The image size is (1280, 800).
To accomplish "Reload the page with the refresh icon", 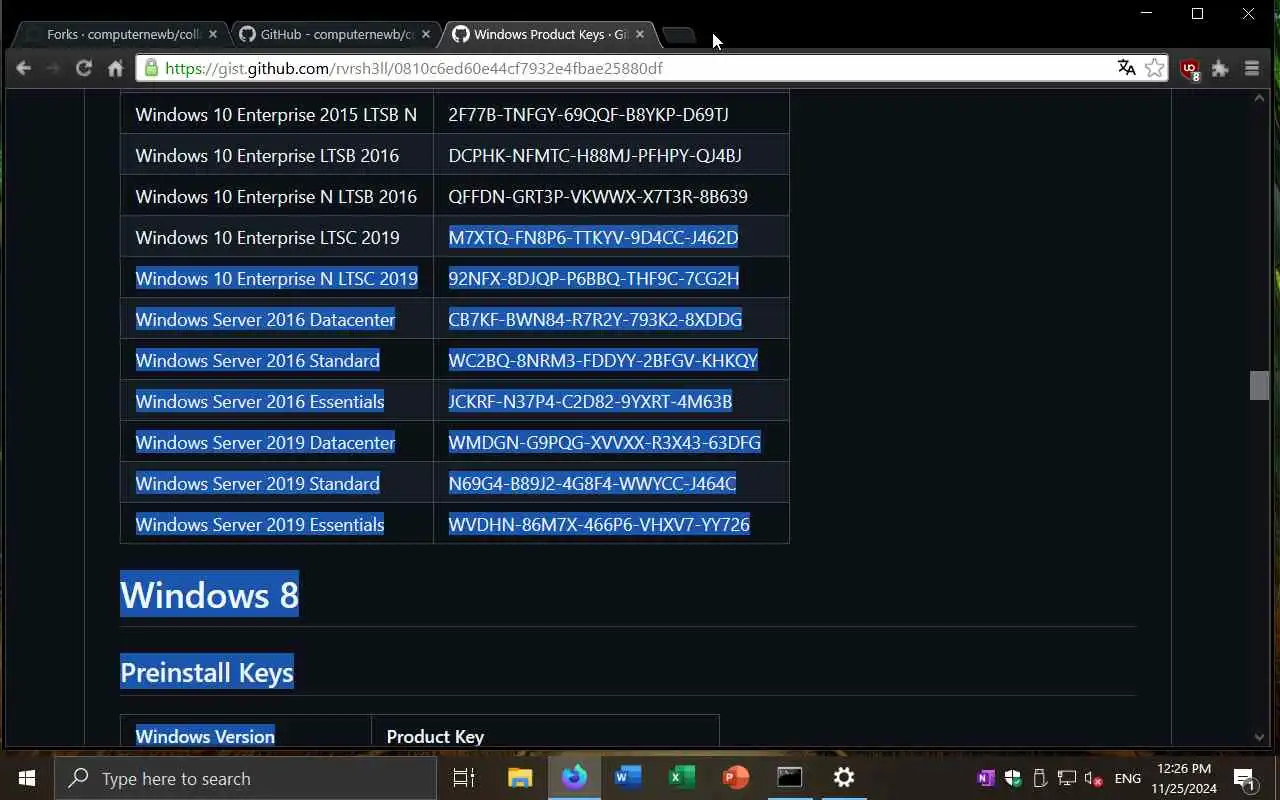I will [x=84, y=68].
